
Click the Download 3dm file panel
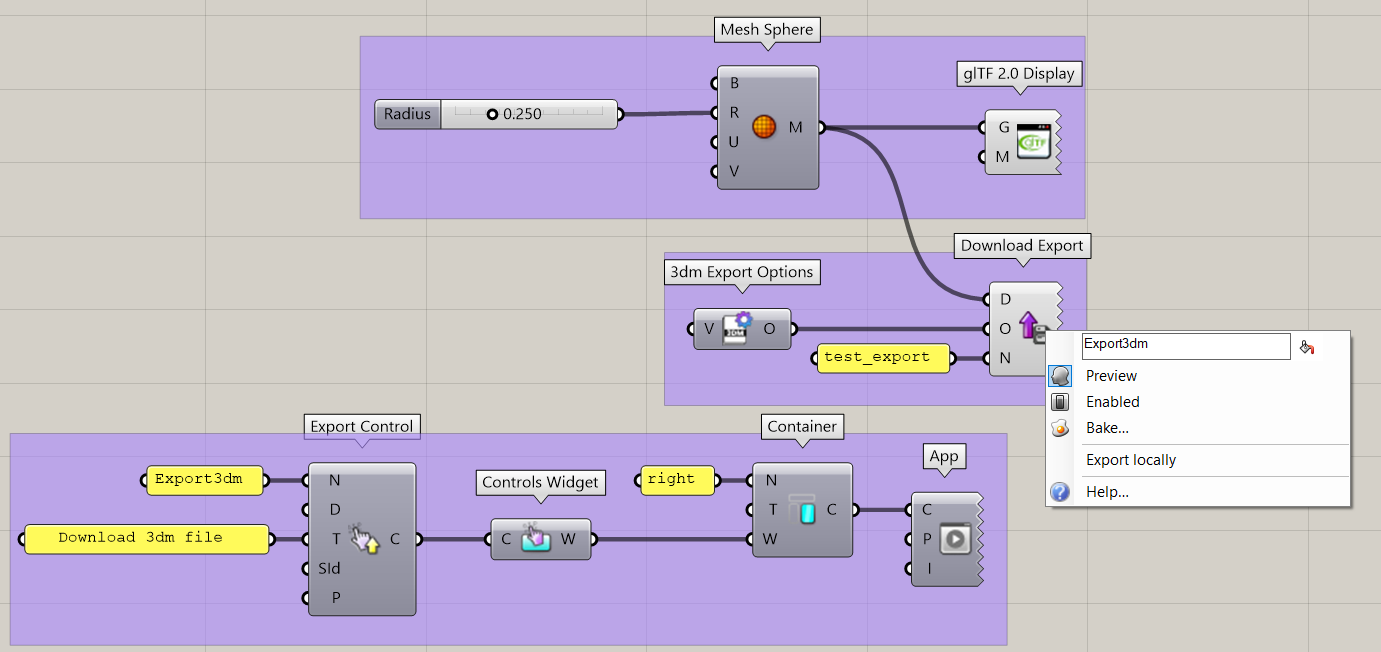click(x=146, y=539)
